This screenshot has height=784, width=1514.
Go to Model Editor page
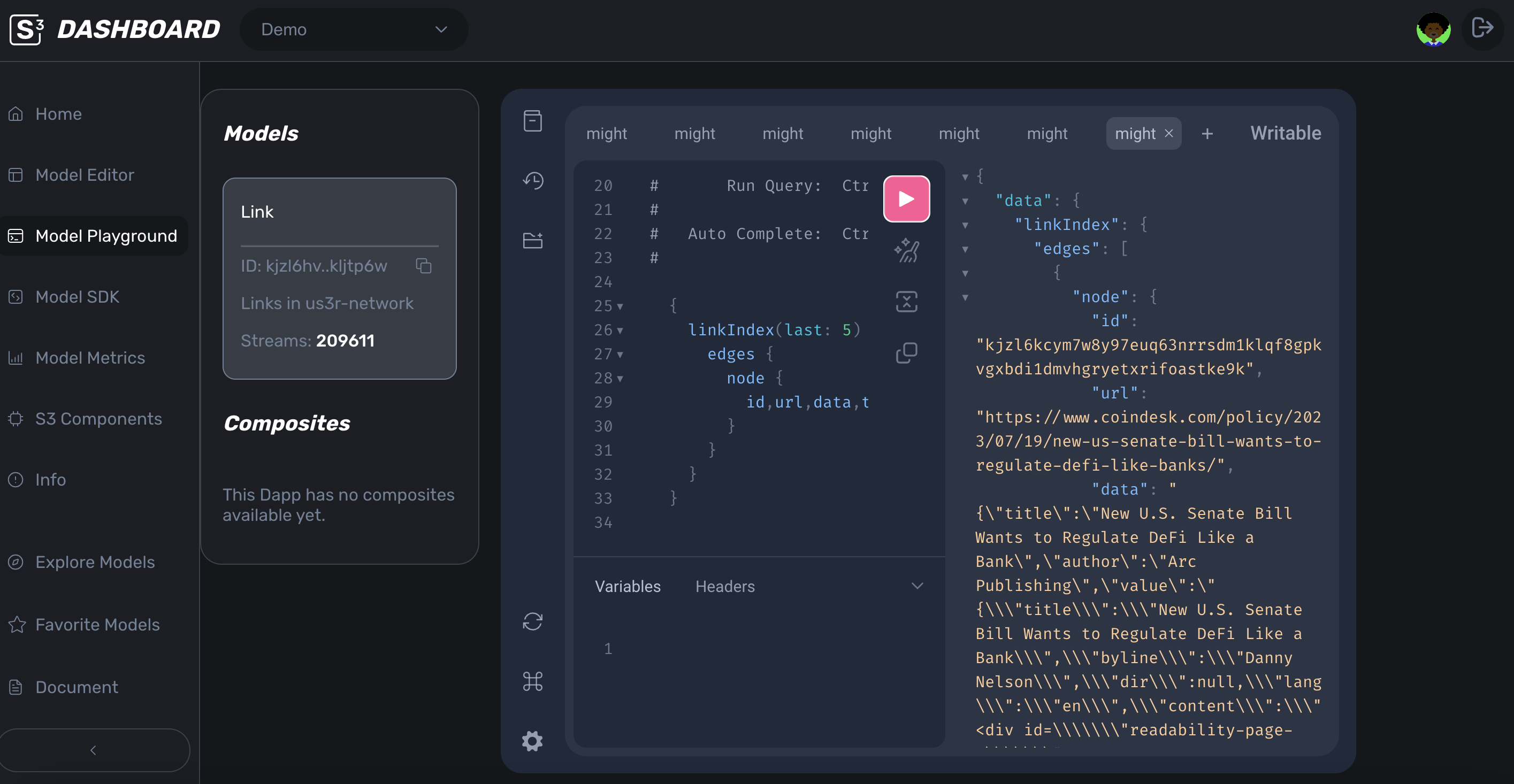(x=84, y=174)
